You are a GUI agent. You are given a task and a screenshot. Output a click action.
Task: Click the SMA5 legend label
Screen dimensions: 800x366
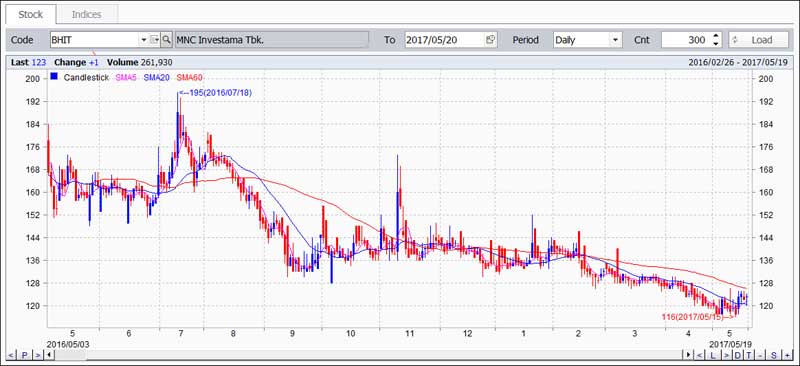[x=126, y=78]
